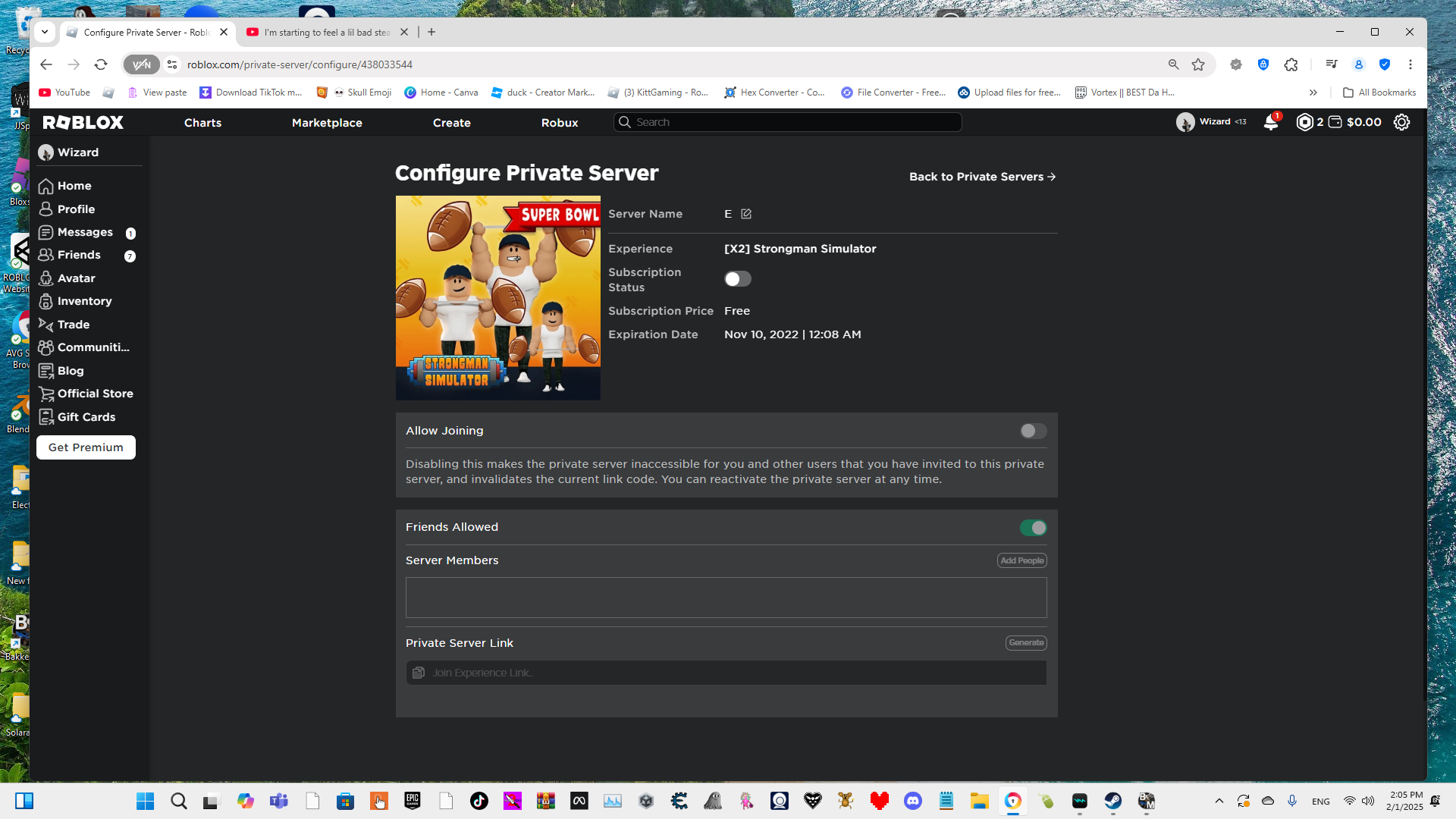This screenshot has height=819, width=1456.
Task: Open the Marketplace menu item
Action: point(327,123)
